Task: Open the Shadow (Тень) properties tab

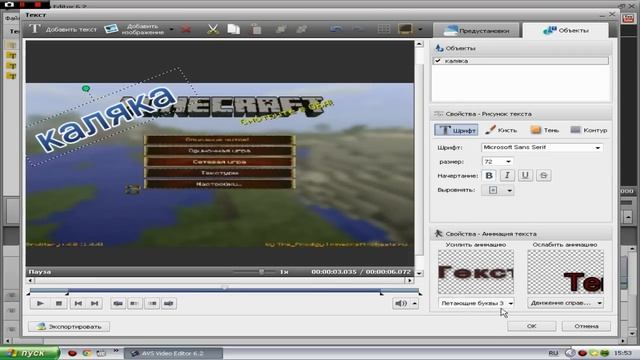Action: [x=544, y=130]
